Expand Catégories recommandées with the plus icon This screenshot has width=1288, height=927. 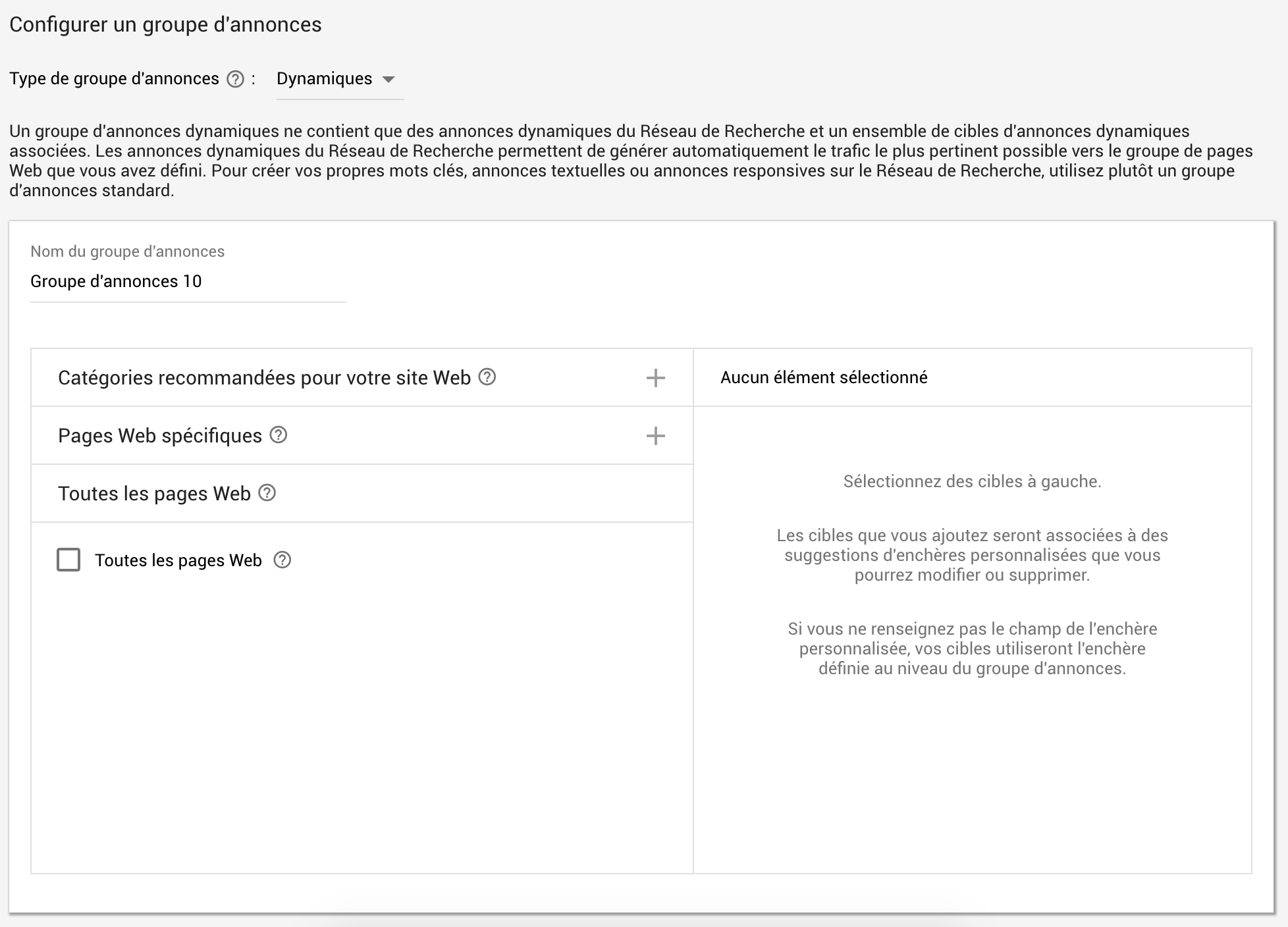point(655,378)
